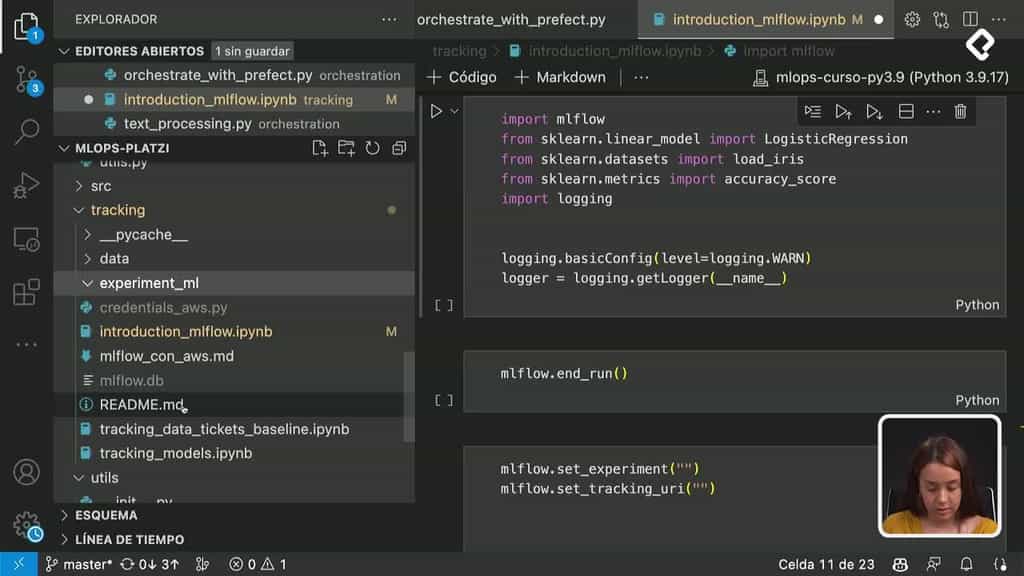Split the editor to the right
This screenshot has width=1024, height=576.
pos(970,19)
